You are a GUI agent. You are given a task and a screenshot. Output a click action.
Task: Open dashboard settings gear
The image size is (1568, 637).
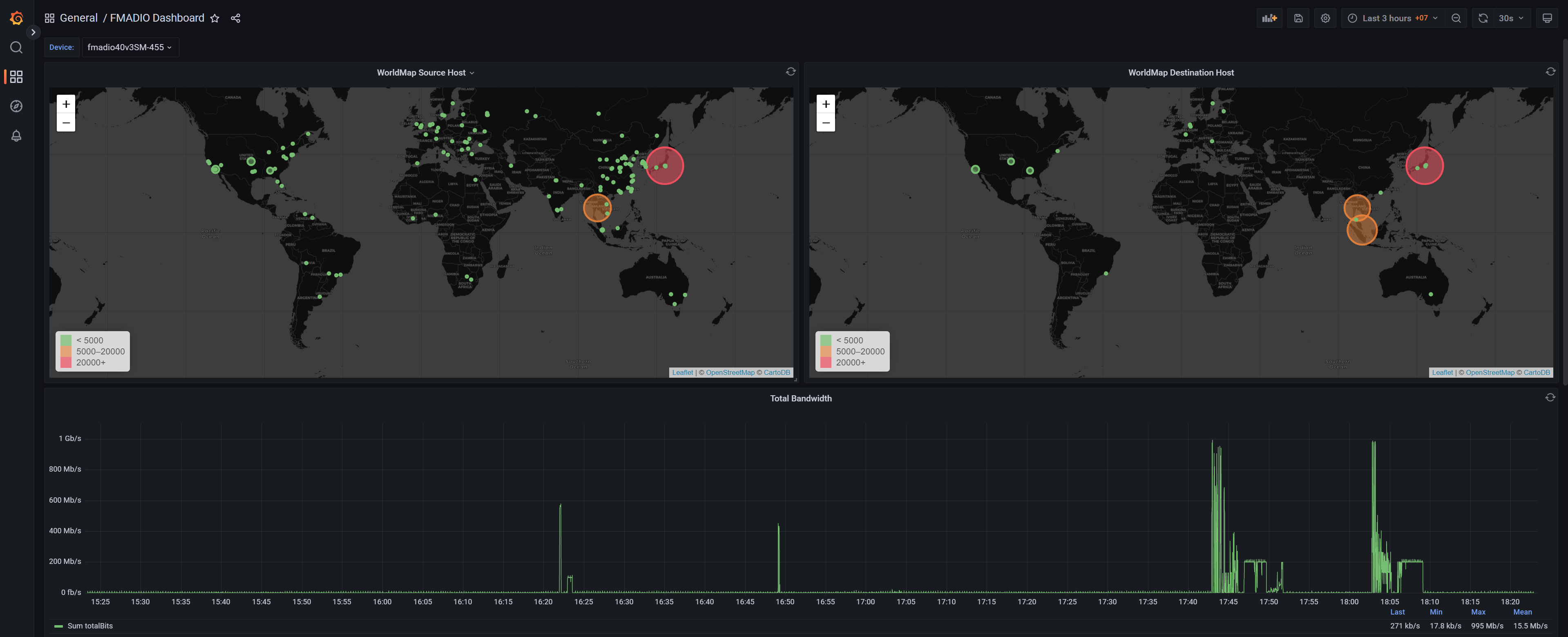pos(1325,18)
